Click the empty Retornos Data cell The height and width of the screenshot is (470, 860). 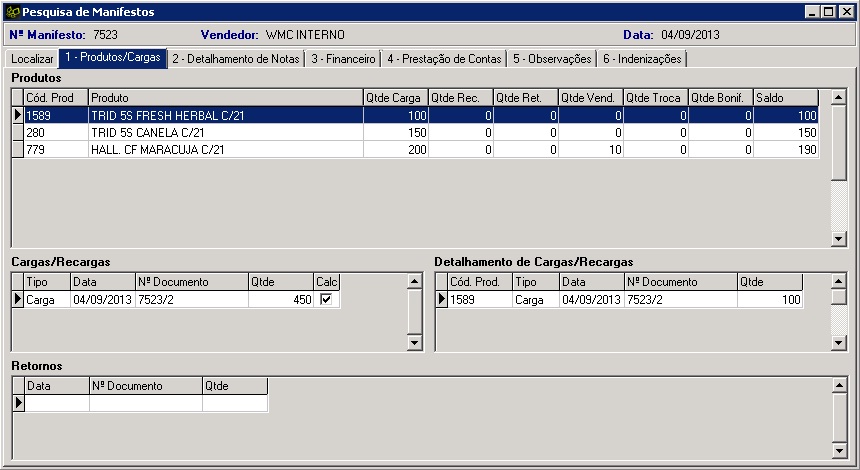click(57, 403)
